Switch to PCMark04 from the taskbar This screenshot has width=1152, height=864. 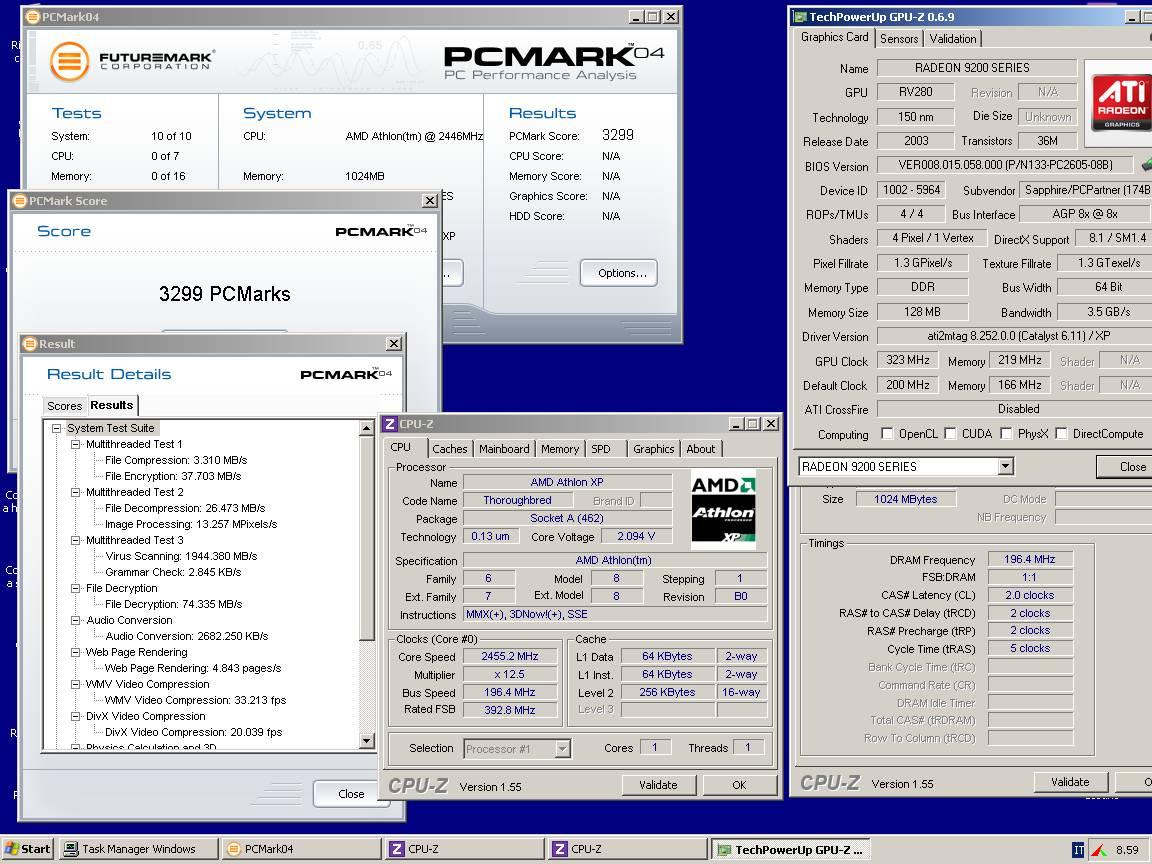(x=301, y=849)
